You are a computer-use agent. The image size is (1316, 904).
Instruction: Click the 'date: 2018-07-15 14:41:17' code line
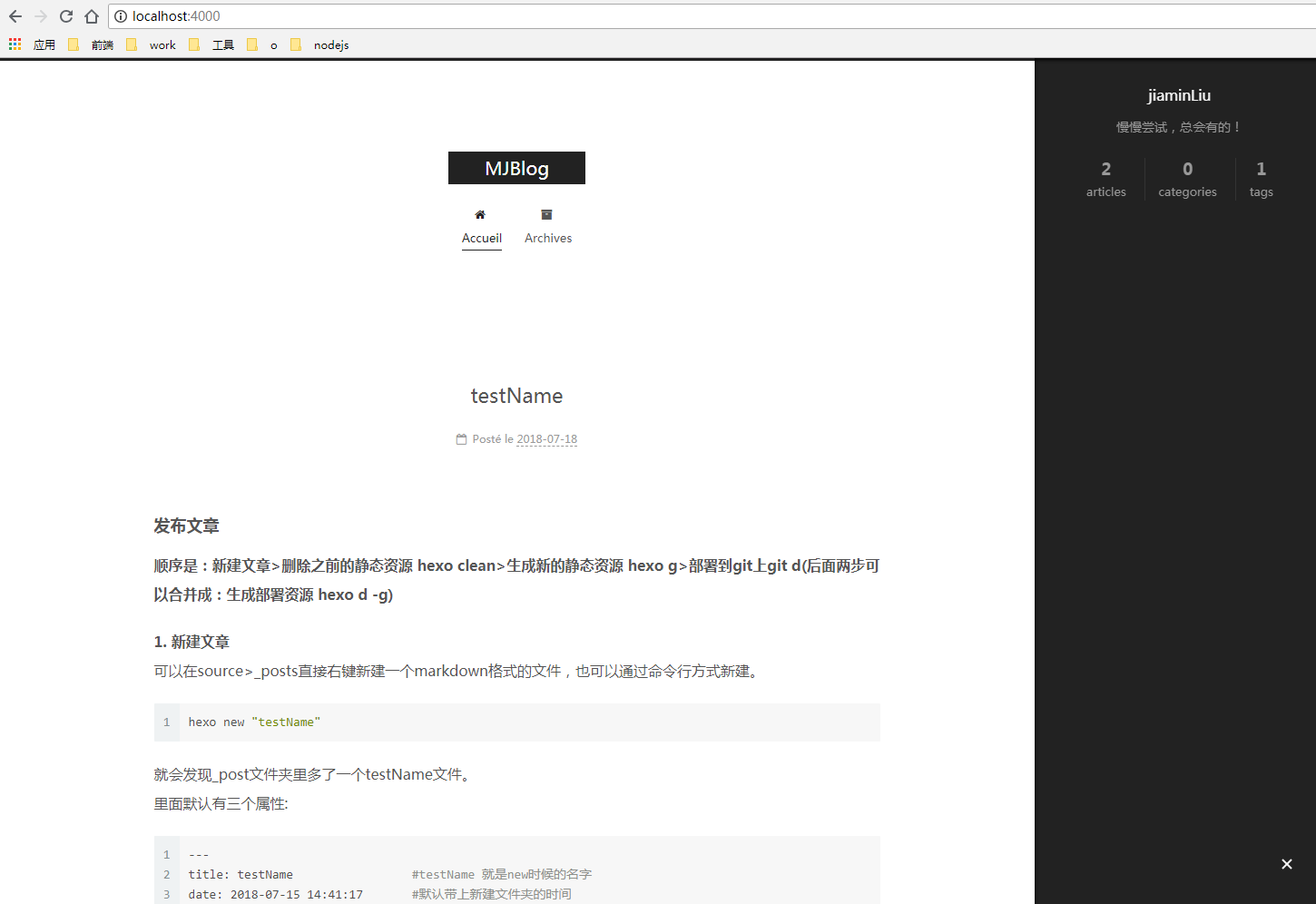(x=275, y=895)
